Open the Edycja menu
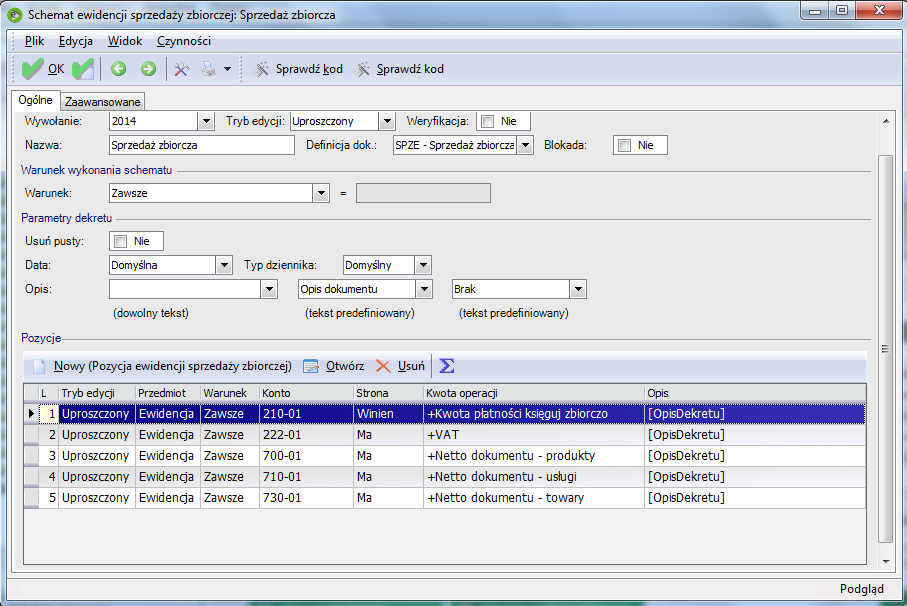Image resolution: width=907 pixels, height=606 pixels. [76, 41]
